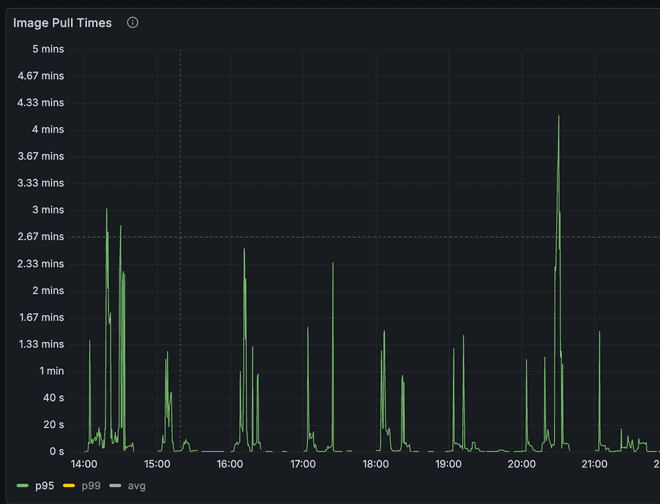Click the 16:00 label on the time axis
The image size is (660, 504).
(x=229, y=464)
